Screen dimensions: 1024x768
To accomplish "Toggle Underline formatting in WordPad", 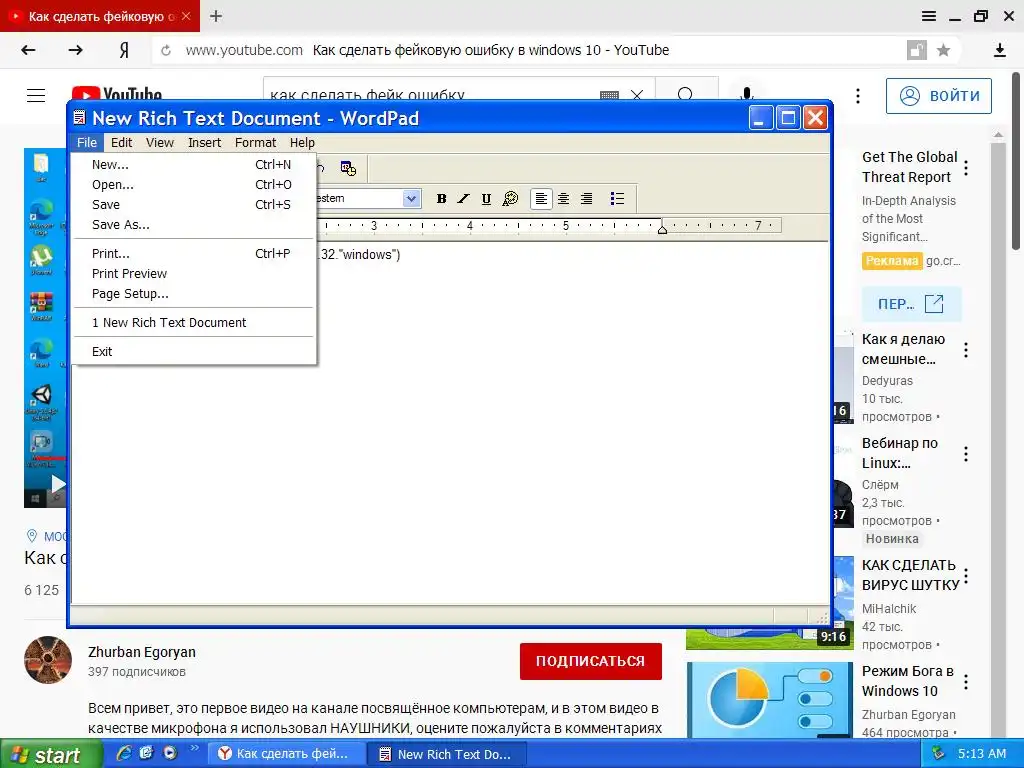I will (486, 199).
